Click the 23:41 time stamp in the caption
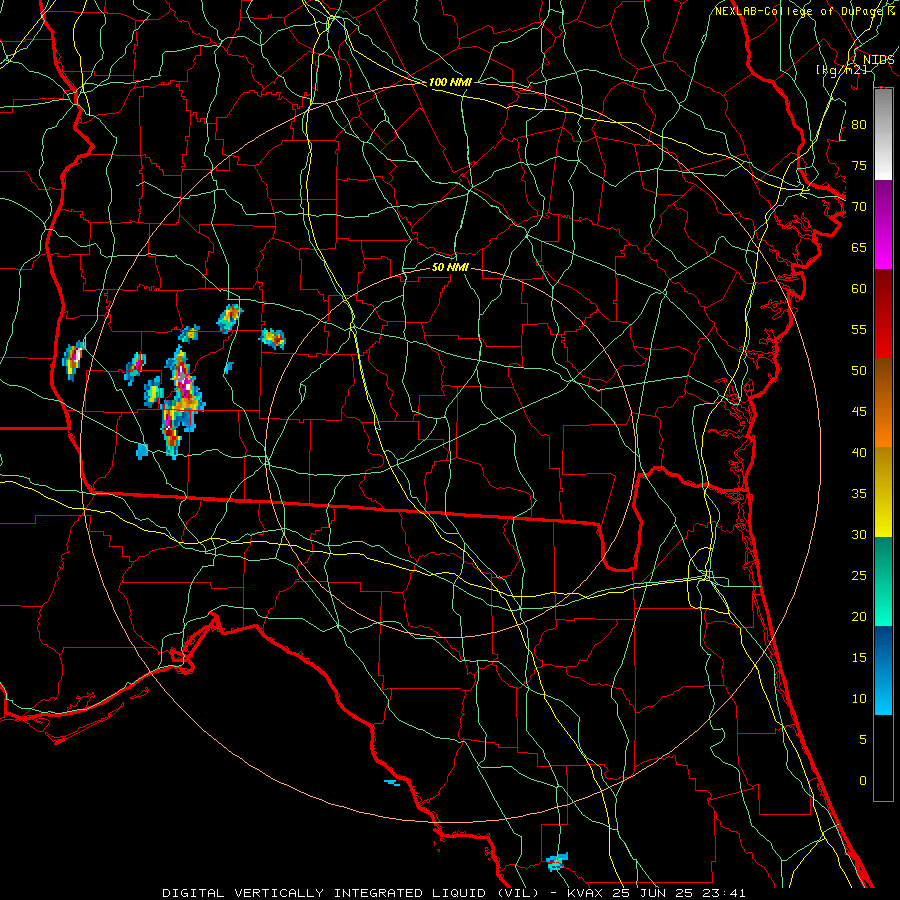The height and width of the screenshot is (900, 900). pyautogui.click(x=721, y=893)
